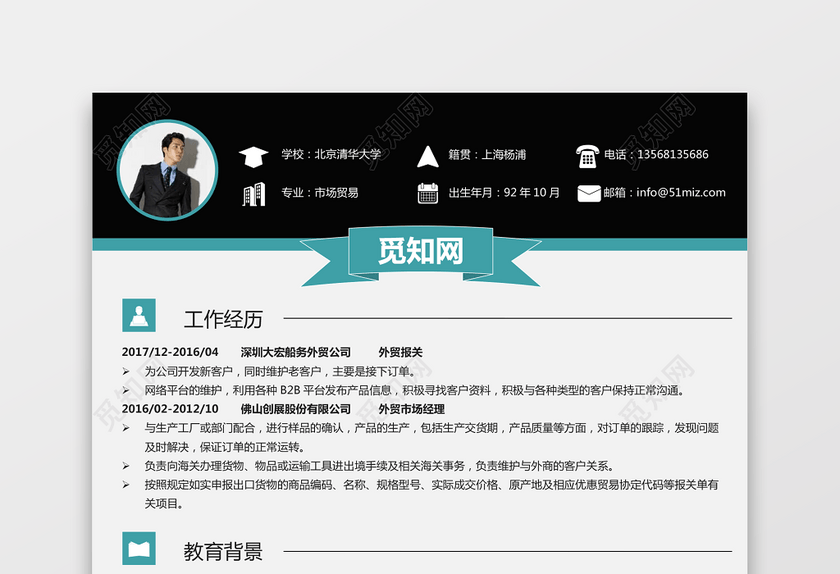Click the triangle arrow icon beside 籍贯
Image resolution: width=840 pixels, height=574 pixels.
coord(428,156)
